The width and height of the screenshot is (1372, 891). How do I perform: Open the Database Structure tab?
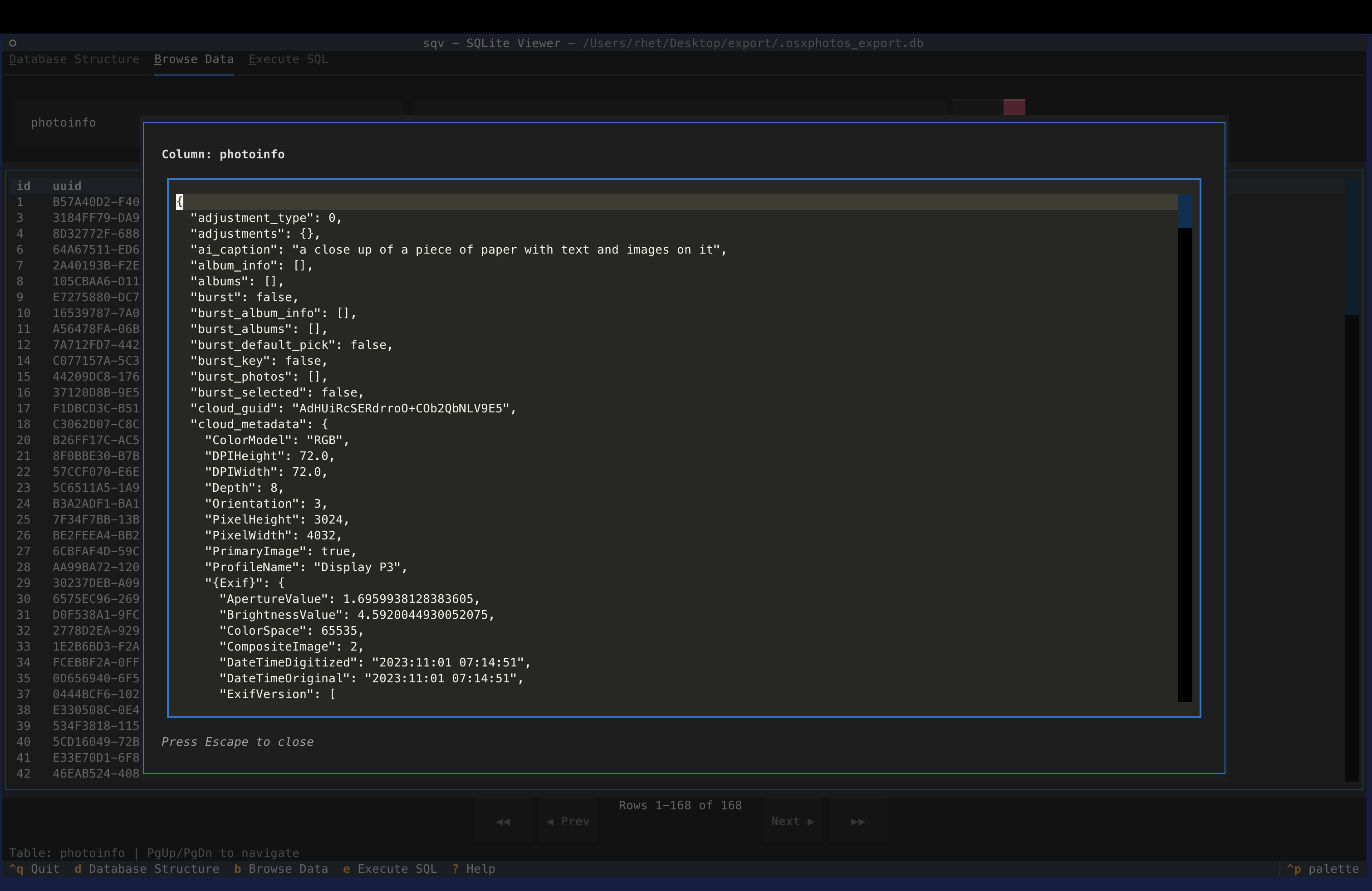coord(74,59)
